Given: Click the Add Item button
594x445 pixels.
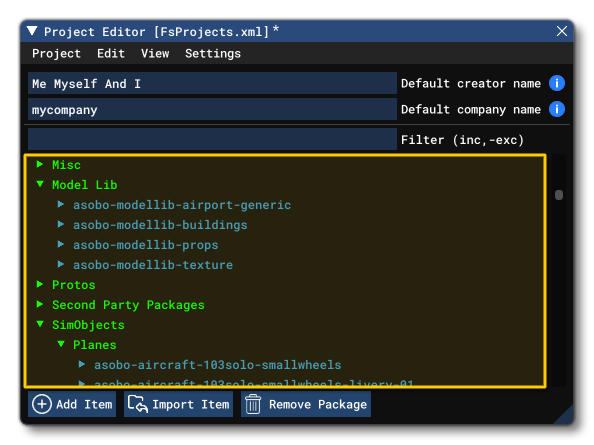Looking at the screenshot, I should tap(72, 404).
